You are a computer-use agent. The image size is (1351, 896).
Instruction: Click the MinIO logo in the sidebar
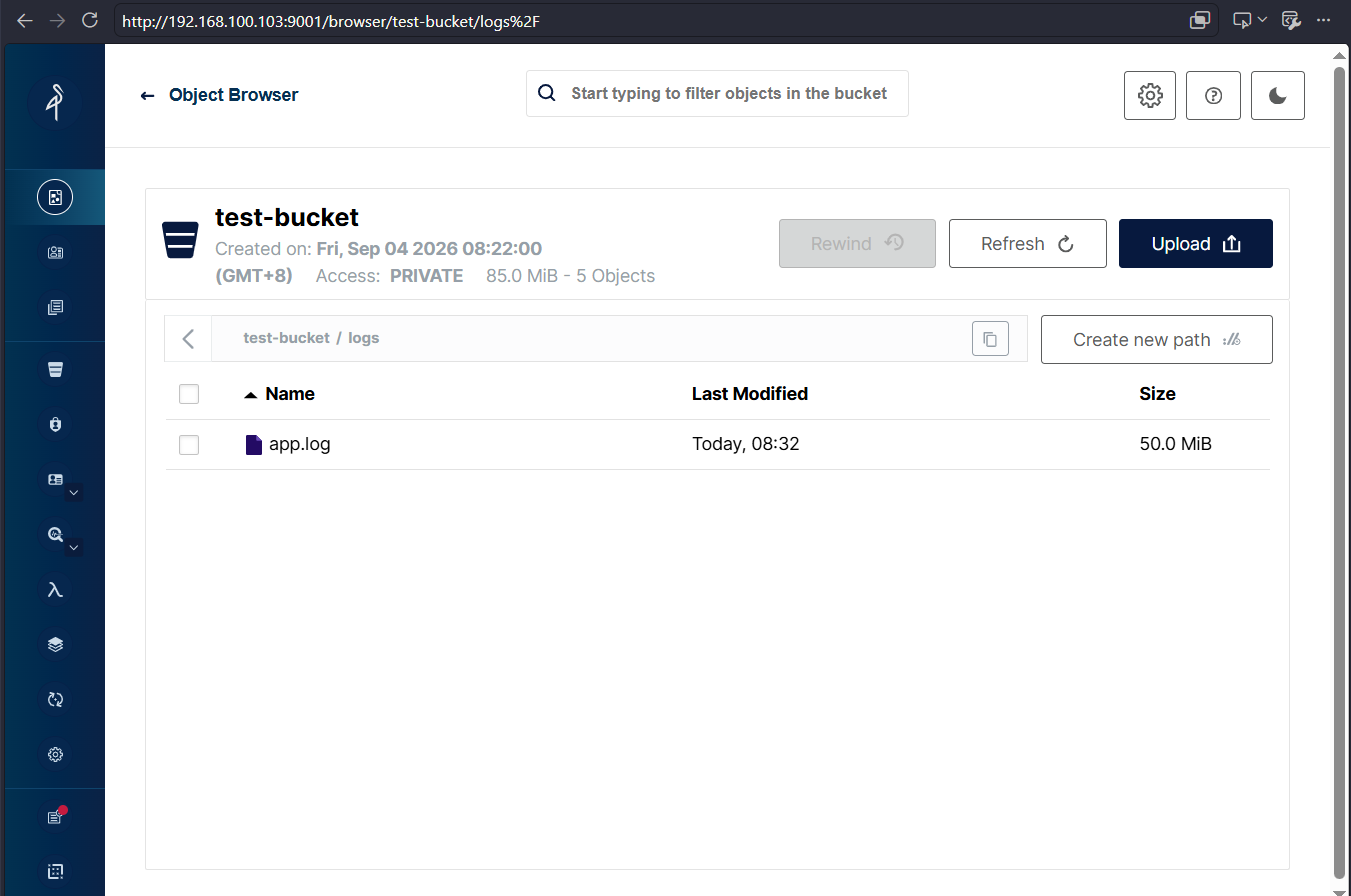pyautogui.click(x=56, y=101)
